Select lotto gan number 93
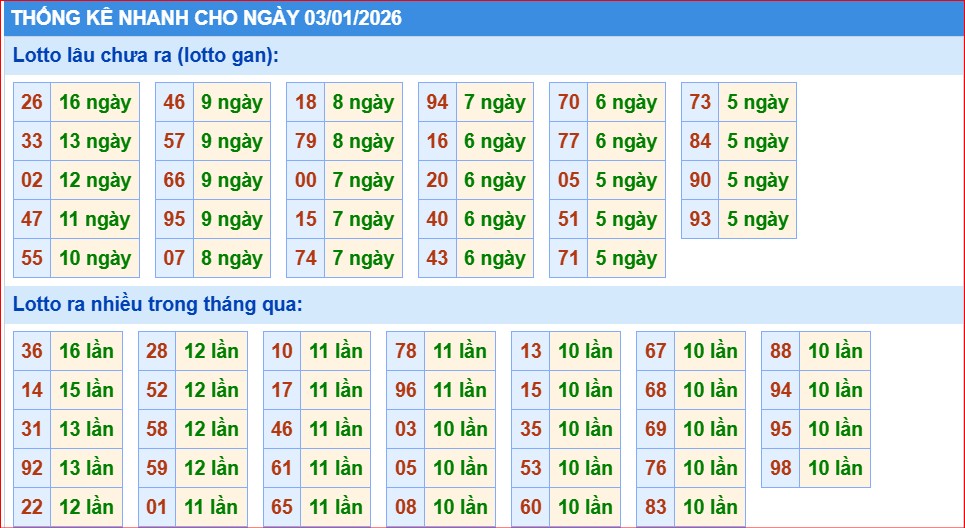Image resolution: width=965 pixels, height=528 pixels. 700,219
